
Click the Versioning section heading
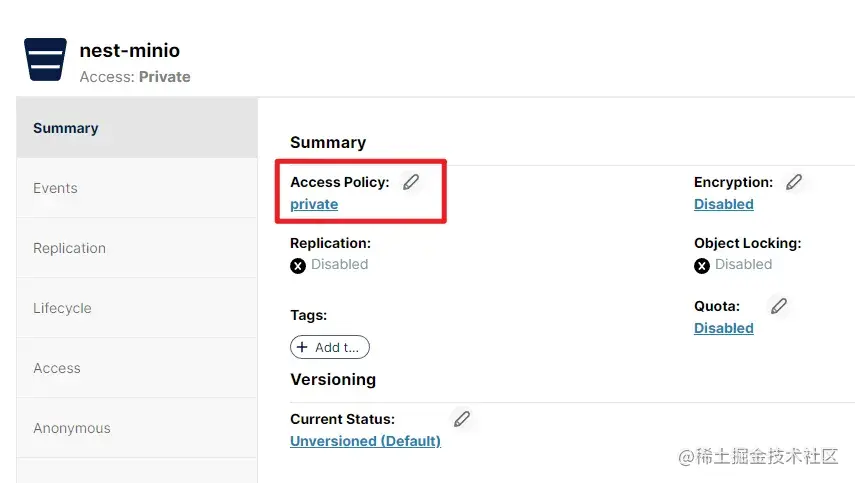(x=333, y=380)
